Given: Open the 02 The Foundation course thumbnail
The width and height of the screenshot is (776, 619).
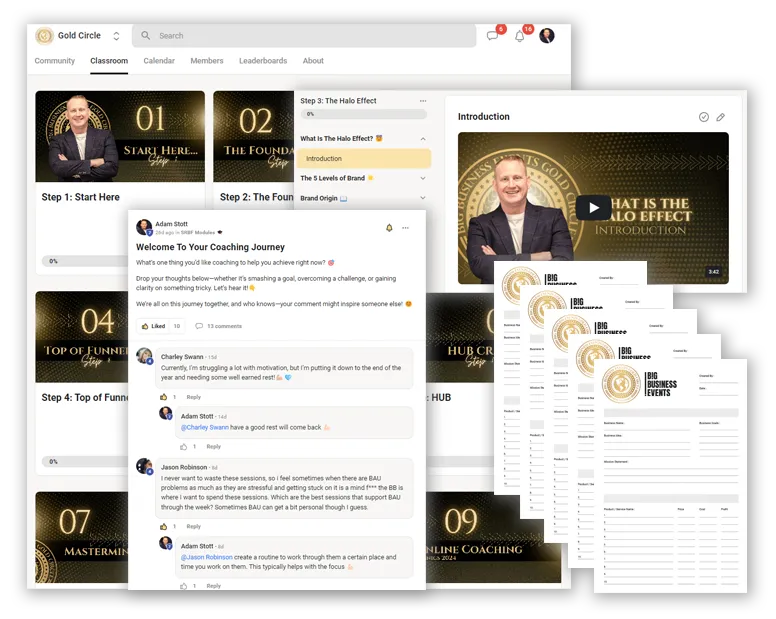Looking at the screenshot, I should click(x=253, y=136).
